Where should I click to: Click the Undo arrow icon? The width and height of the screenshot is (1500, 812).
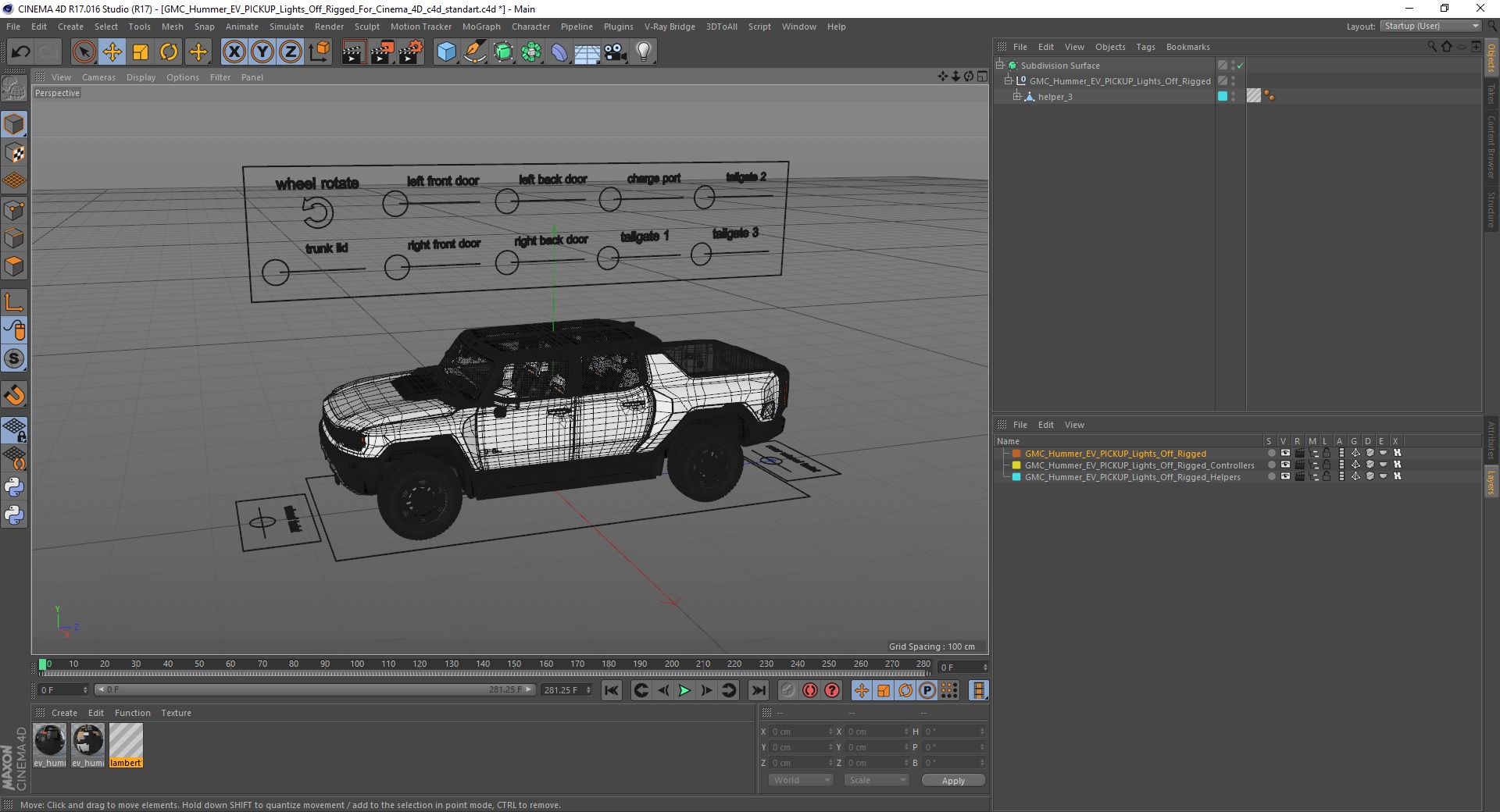tap(20, 52)
